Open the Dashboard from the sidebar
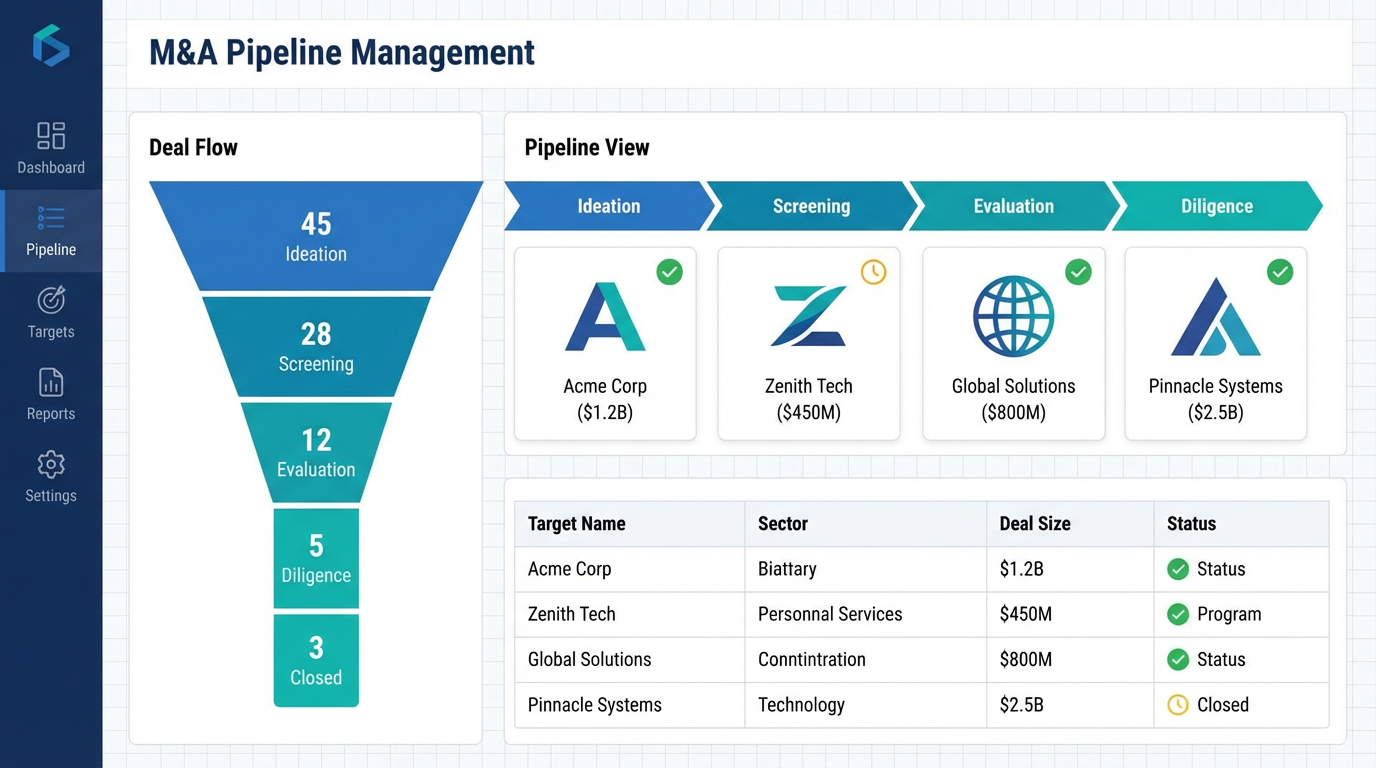The image size is (1376, 768). (x=51, y=148)
